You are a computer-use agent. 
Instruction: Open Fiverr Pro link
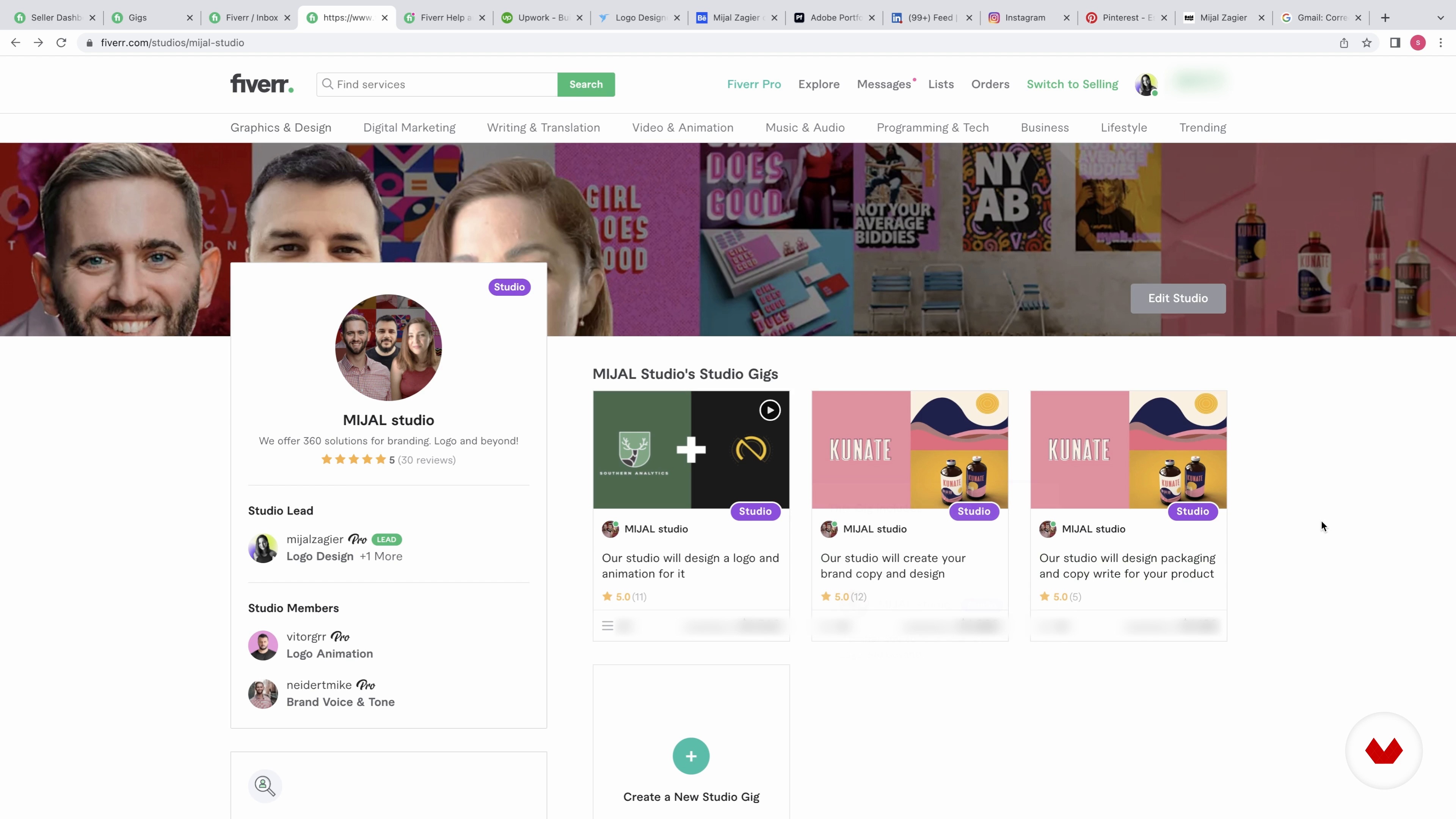pyautogui.click(x=753, y=84)
